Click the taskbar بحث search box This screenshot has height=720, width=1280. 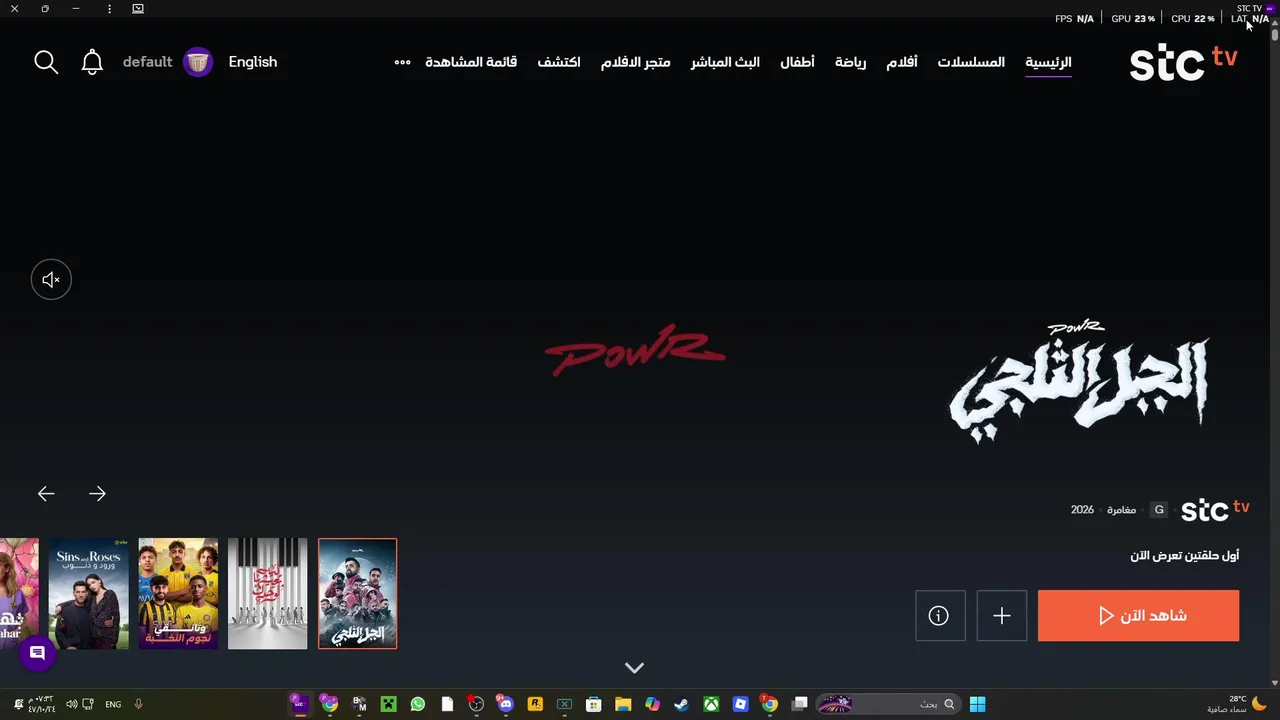click(x=888, y=704)
